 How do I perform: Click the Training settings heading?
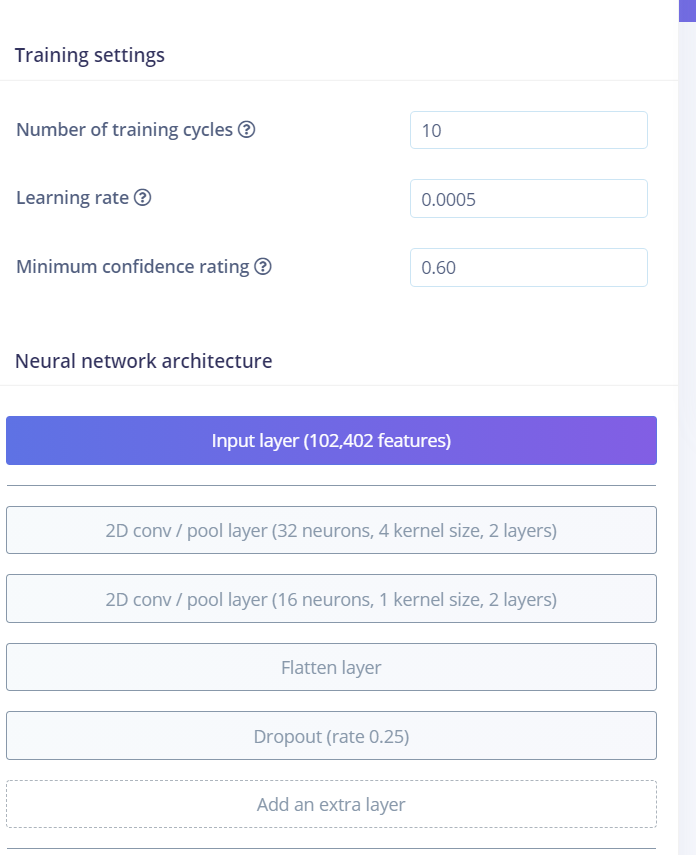click(89, 55)
